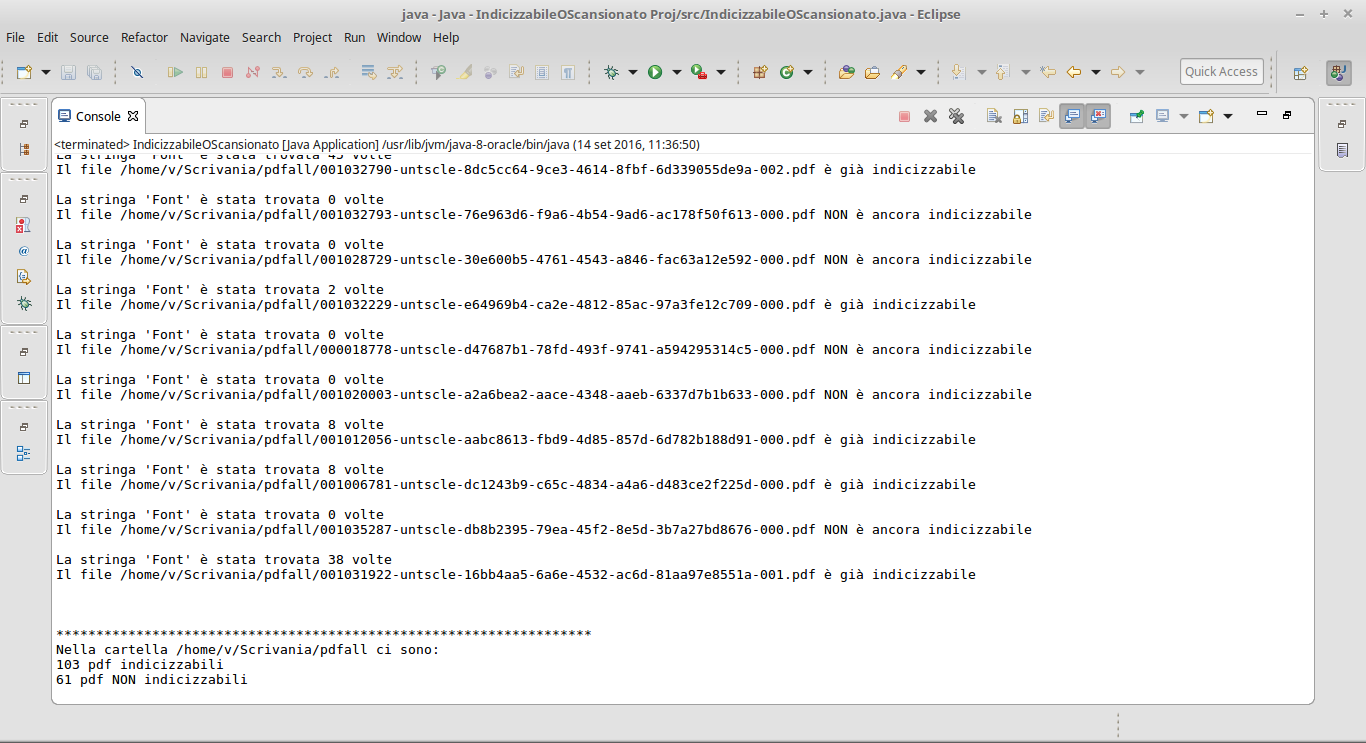1366x743 pixels.
Task: Expand the New Java Class dropdown arrow
Action: pos(808,72)
